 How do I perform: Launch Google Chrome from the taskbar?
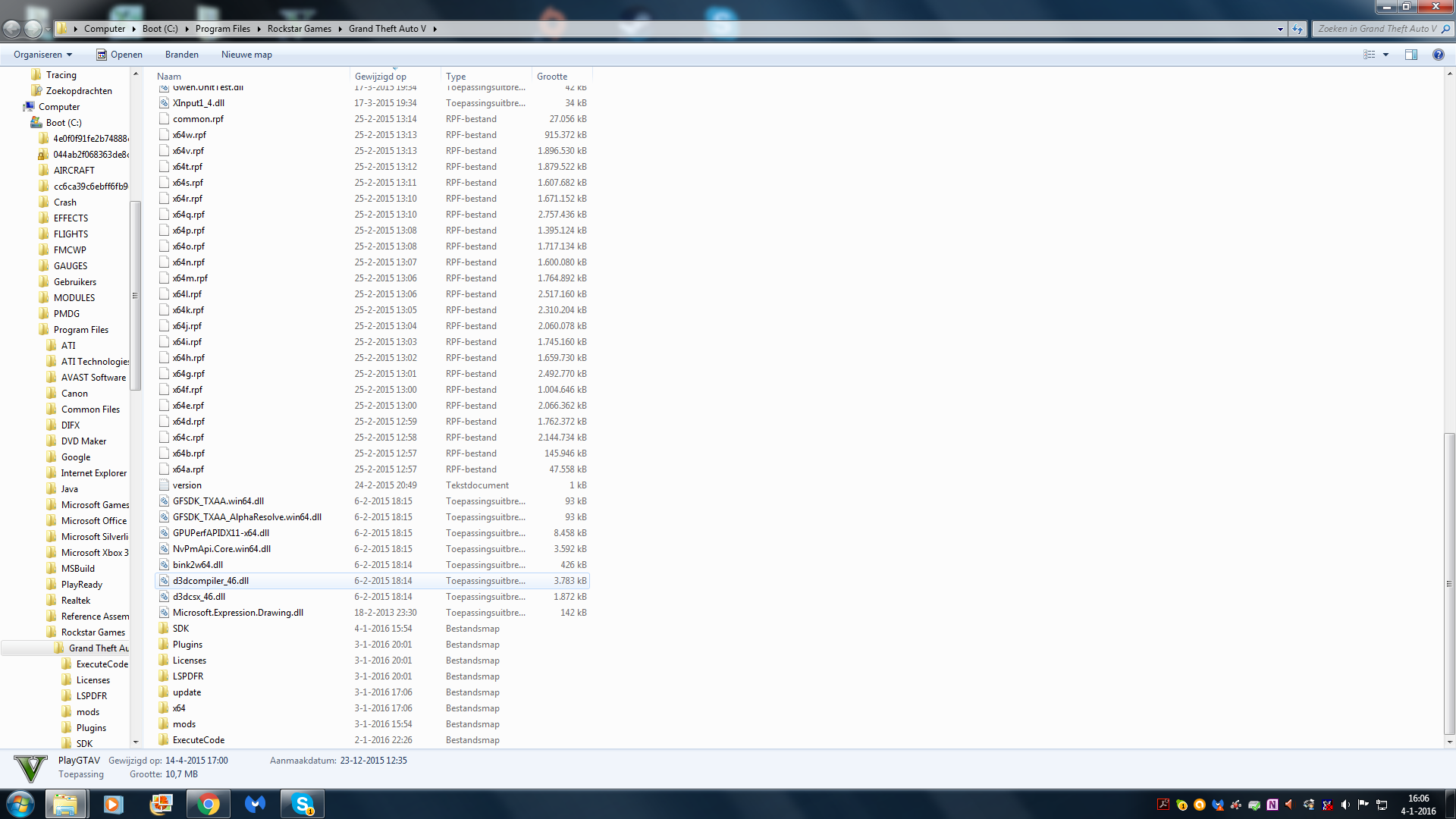click(208, 804)
